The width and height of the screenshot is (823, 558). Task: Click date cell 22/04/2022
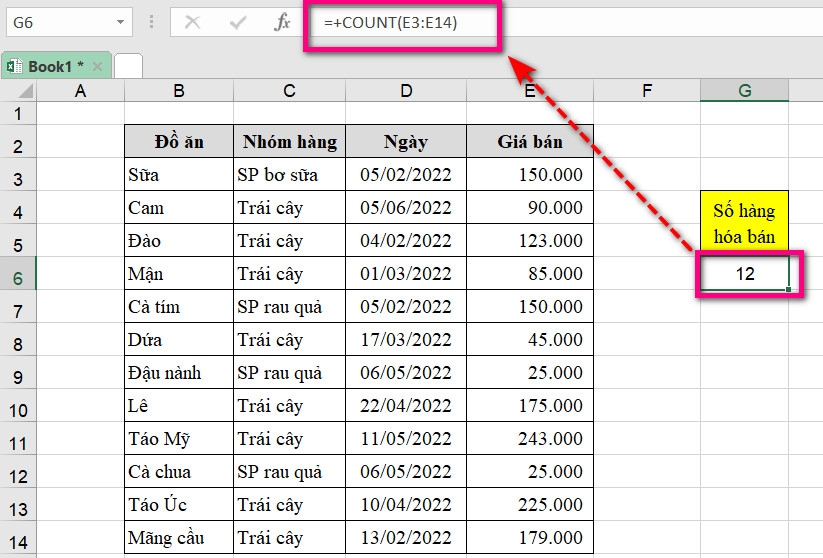pos(406,405)
